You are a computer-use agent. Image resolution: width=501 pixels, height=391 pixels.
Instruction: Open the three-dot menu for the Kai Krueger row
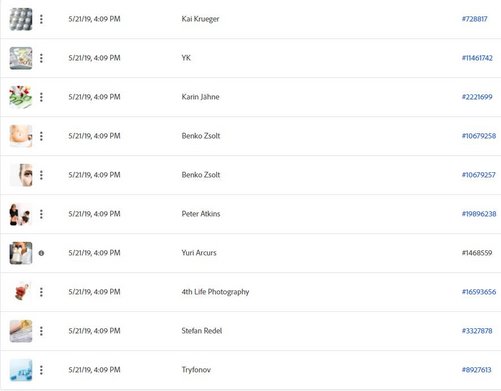coord(41,19)
